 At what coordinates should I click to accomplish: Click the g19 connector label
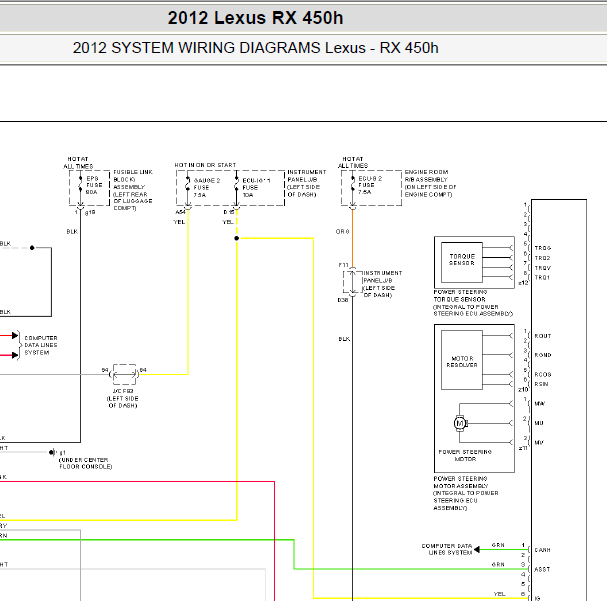(90, 212)
